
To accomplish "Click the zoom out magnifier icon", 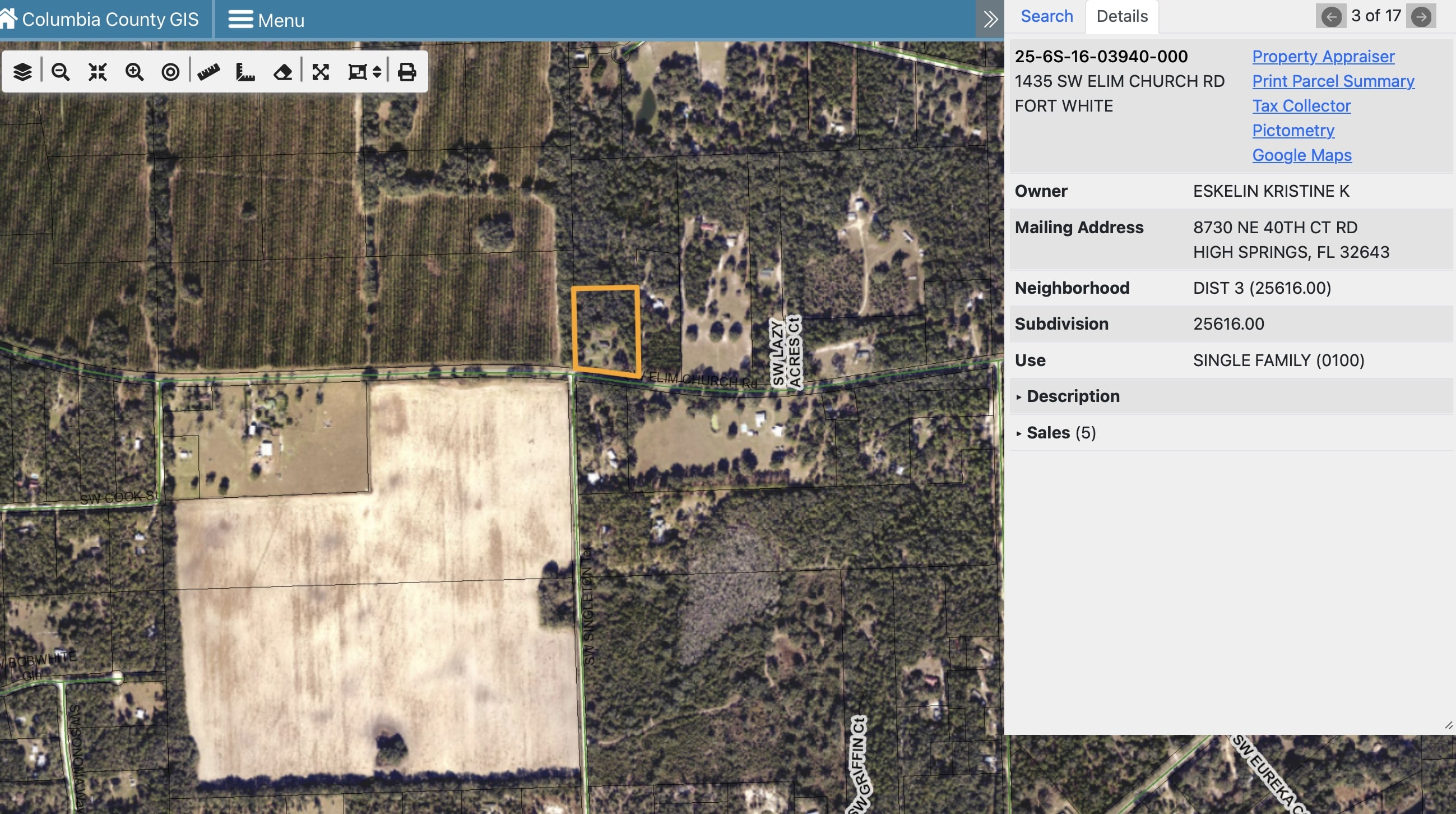I will pyautogui.click(x=61, y=72).
